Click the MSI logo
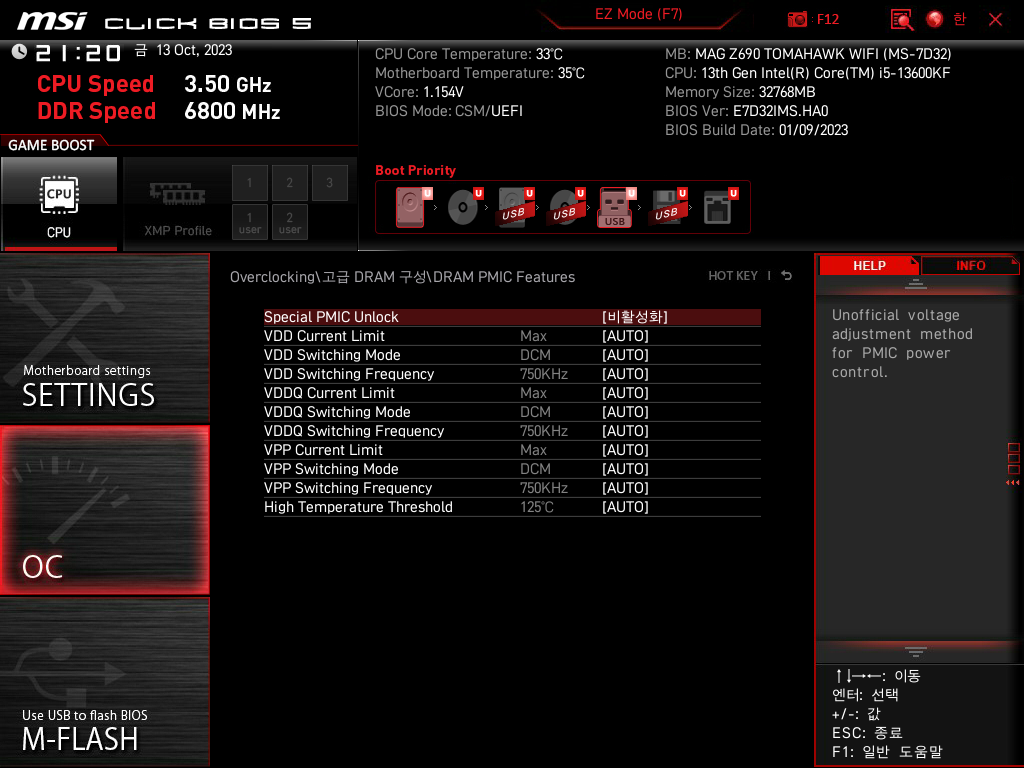1024x768 pixels. click(52, 21)
